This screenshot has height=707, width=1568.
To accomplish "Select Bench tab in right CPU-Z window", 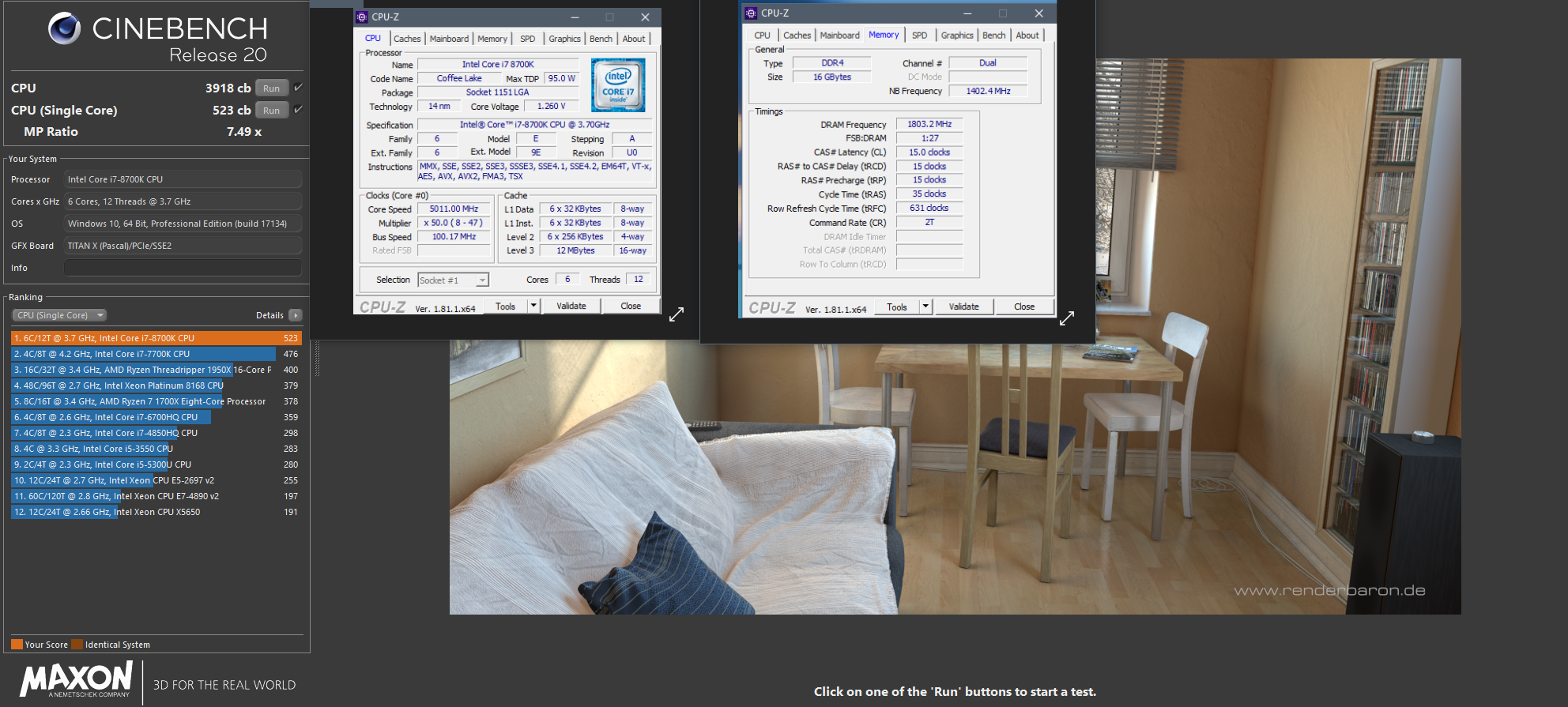I will (x=994, y=36).
